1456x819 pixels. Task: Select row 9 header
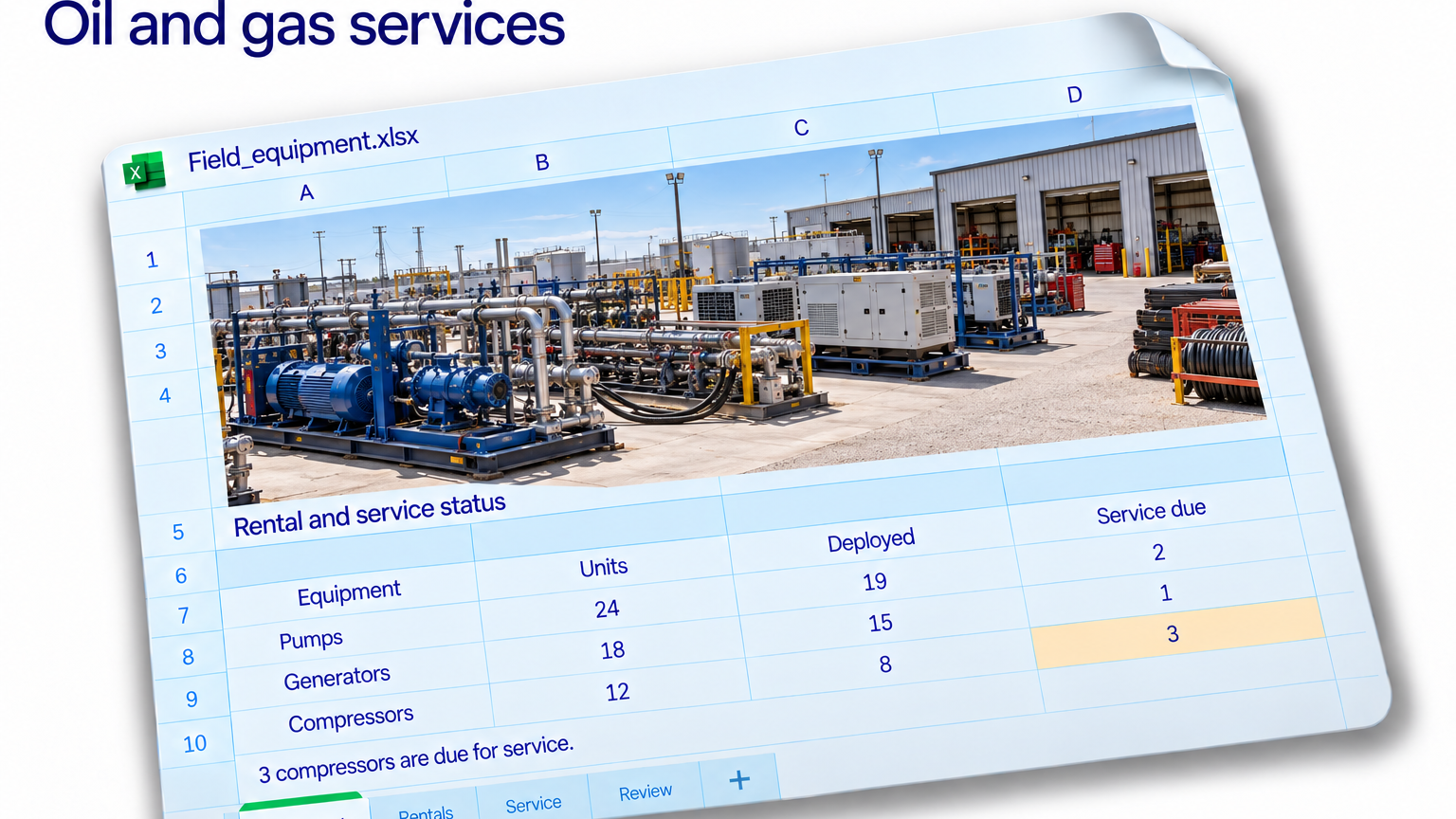(x=191, y=699)
